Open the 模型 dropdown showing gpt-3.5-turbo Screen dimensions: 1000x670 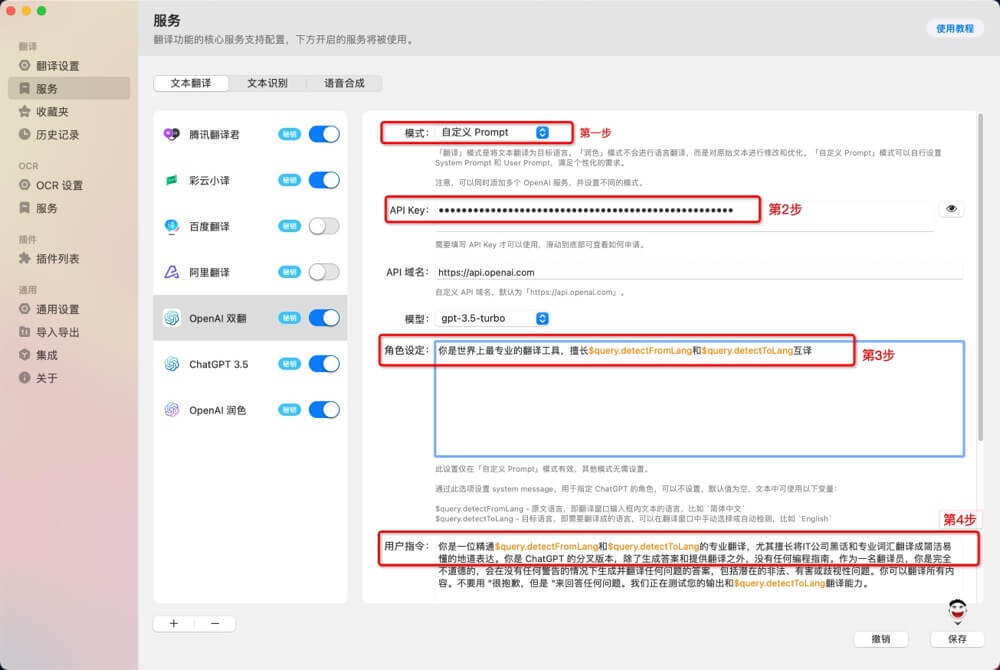click(x=493, y=318)
